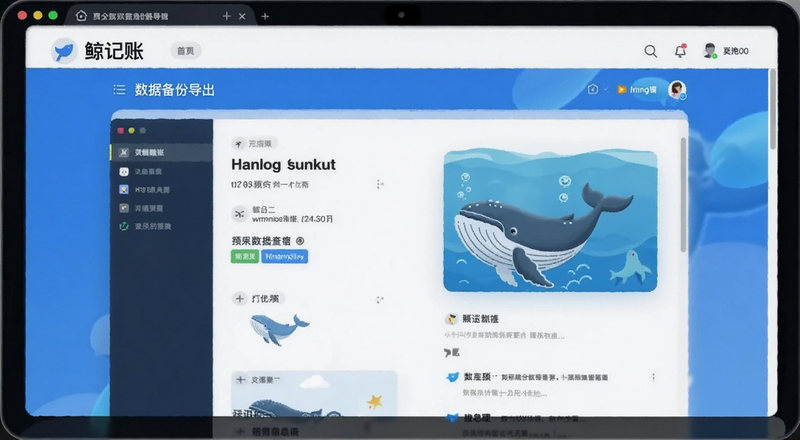Viewport: 800px width, 440px height.
Task: Open the profile photo in the blue header
Action: [677, 89]
